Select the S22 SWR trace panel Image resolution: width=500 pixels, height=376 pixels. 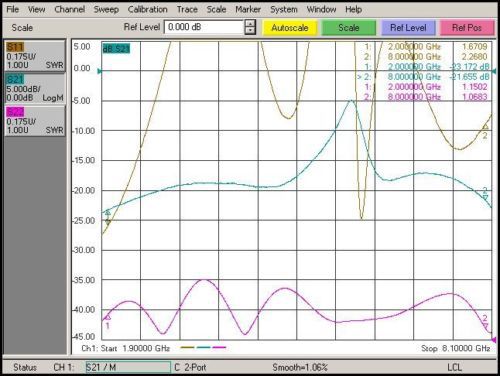35,121
